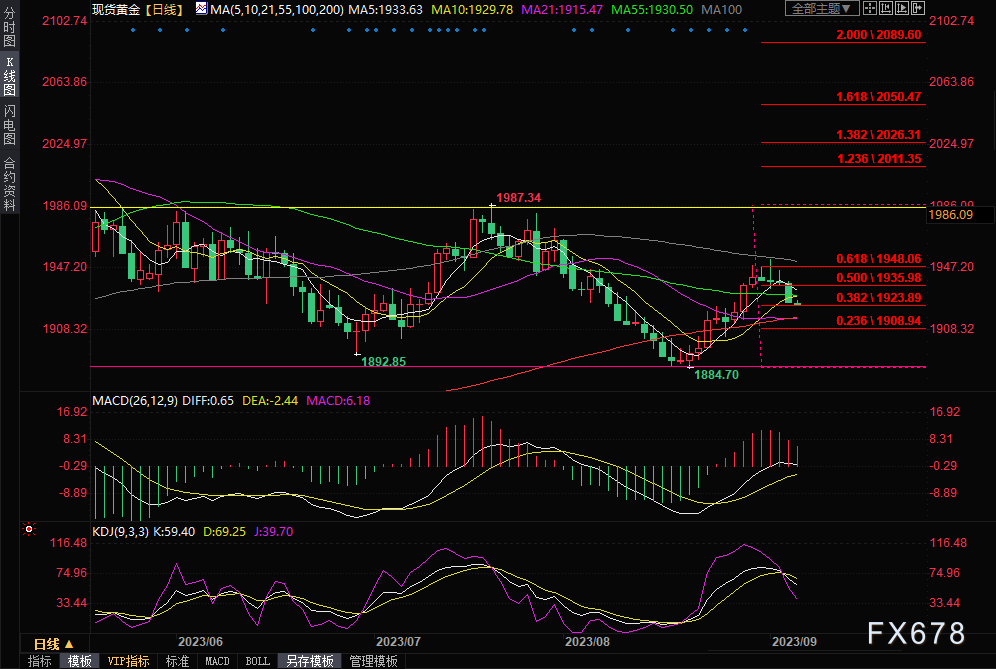Click the 管理模板 button
Viewport: 996px width, 669px height.
tap(373, 661)
